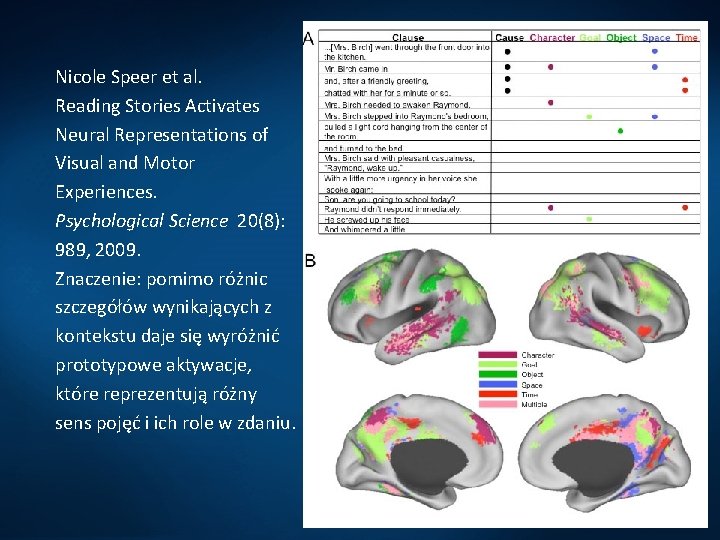Click the Goal light-green legend swatch

click(497, 365)
